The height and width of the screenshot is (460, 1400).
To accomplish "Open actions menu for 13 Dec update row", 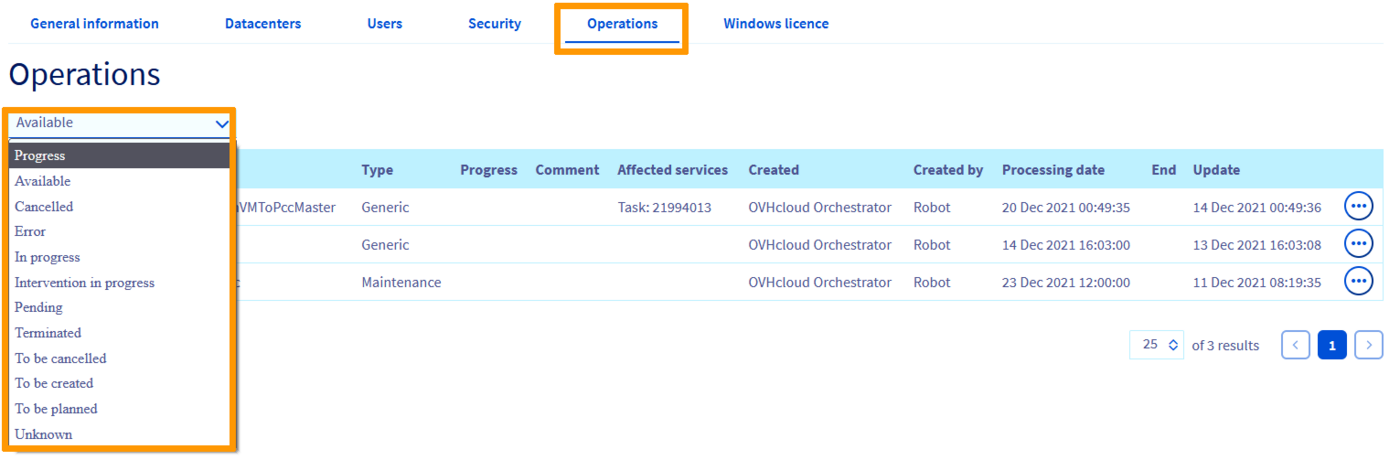I will tap(1358, 244).
